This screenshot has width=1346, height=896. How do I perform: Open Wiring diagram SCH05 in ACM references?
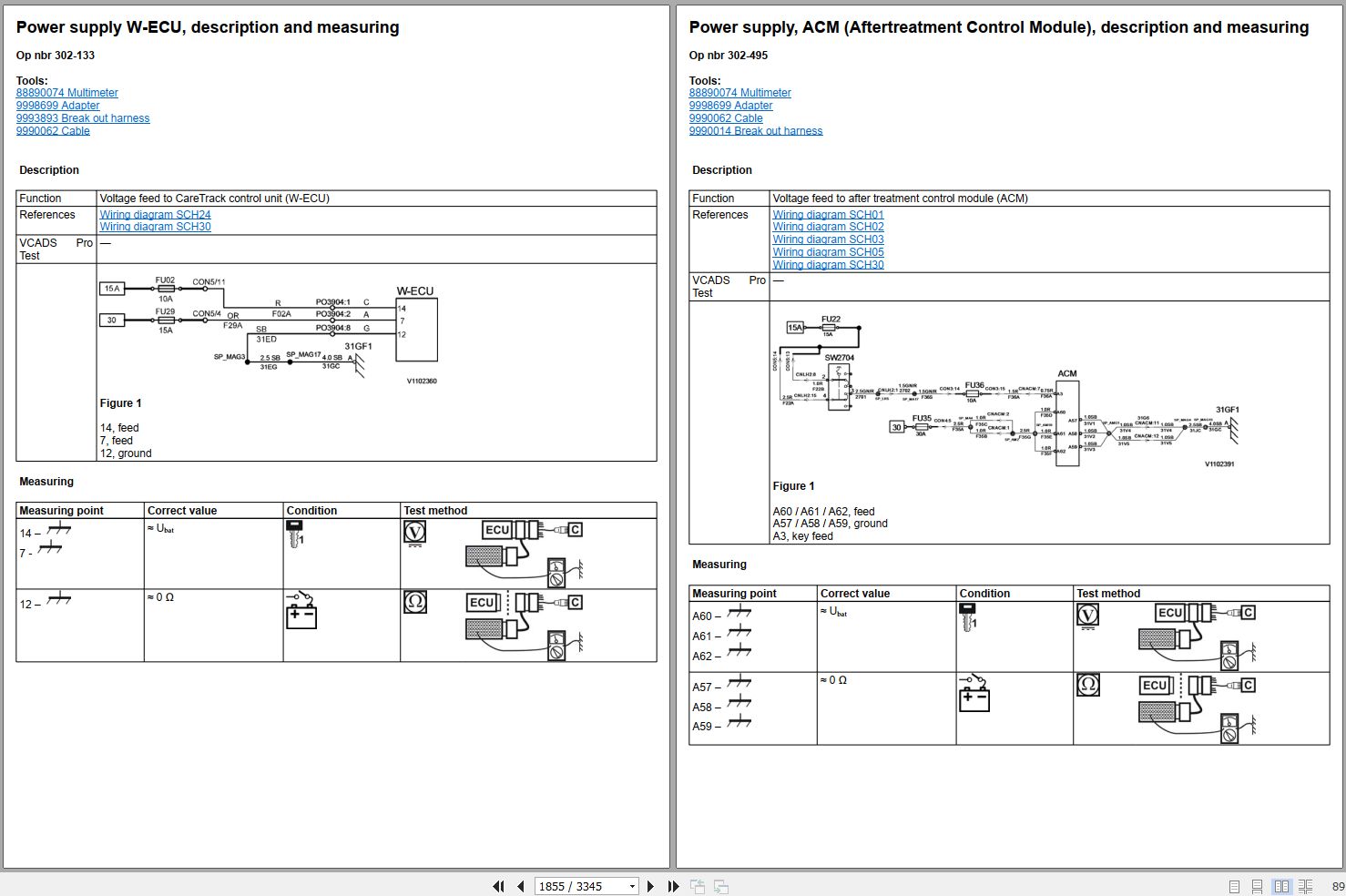pos(828,252)
